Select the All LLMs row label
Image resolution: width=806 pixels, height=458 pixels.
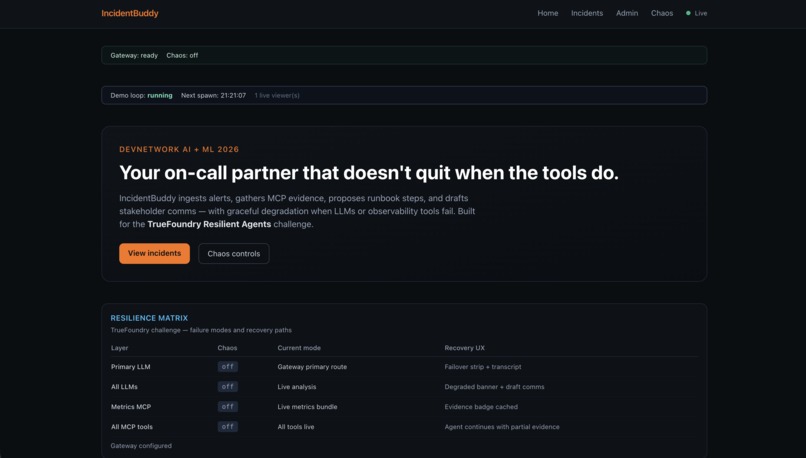click(x=124, y=387)
